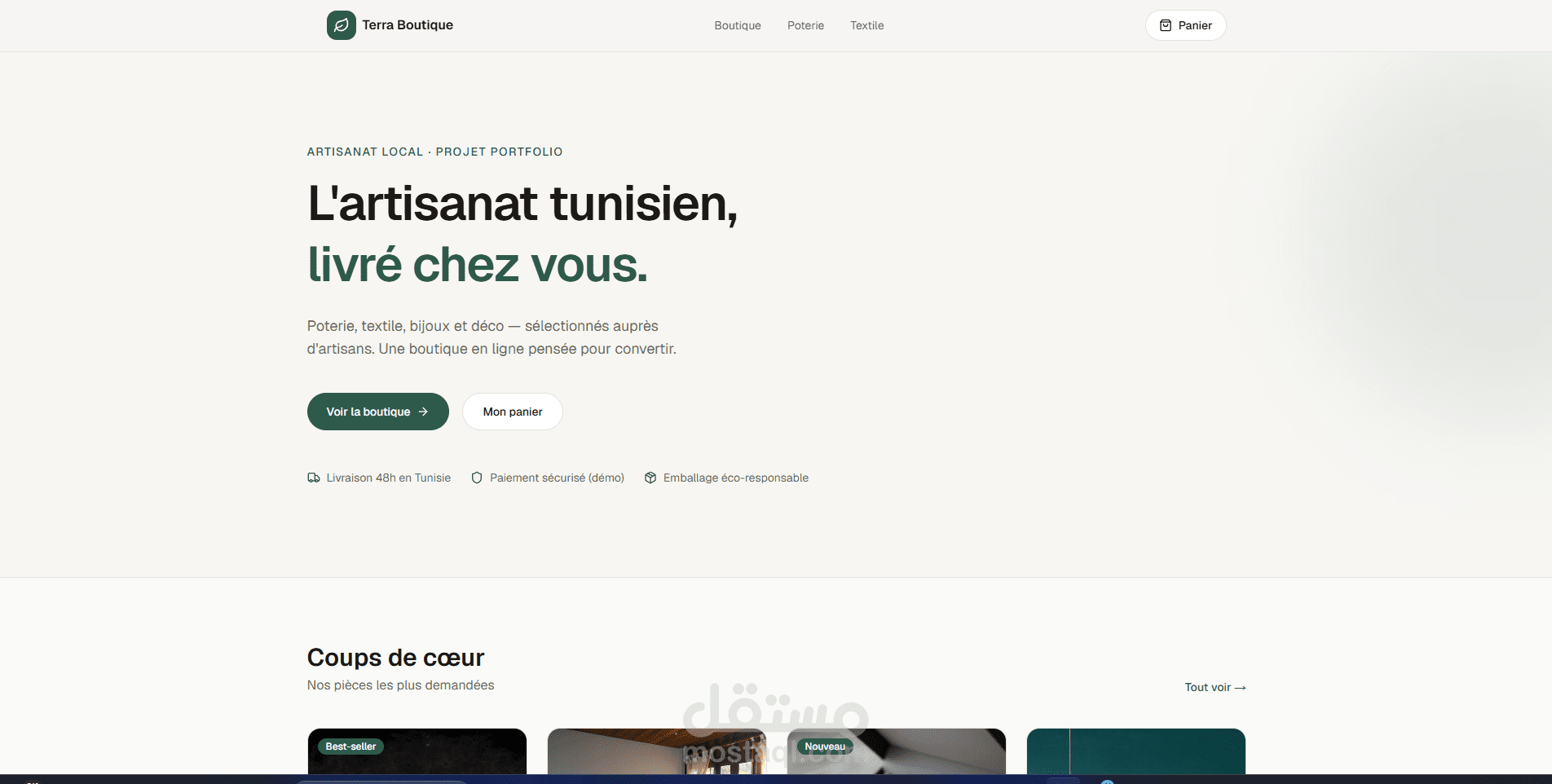Click the Tout voir link
This screenshot has width=1552, height=784.
click(1215, 687)
